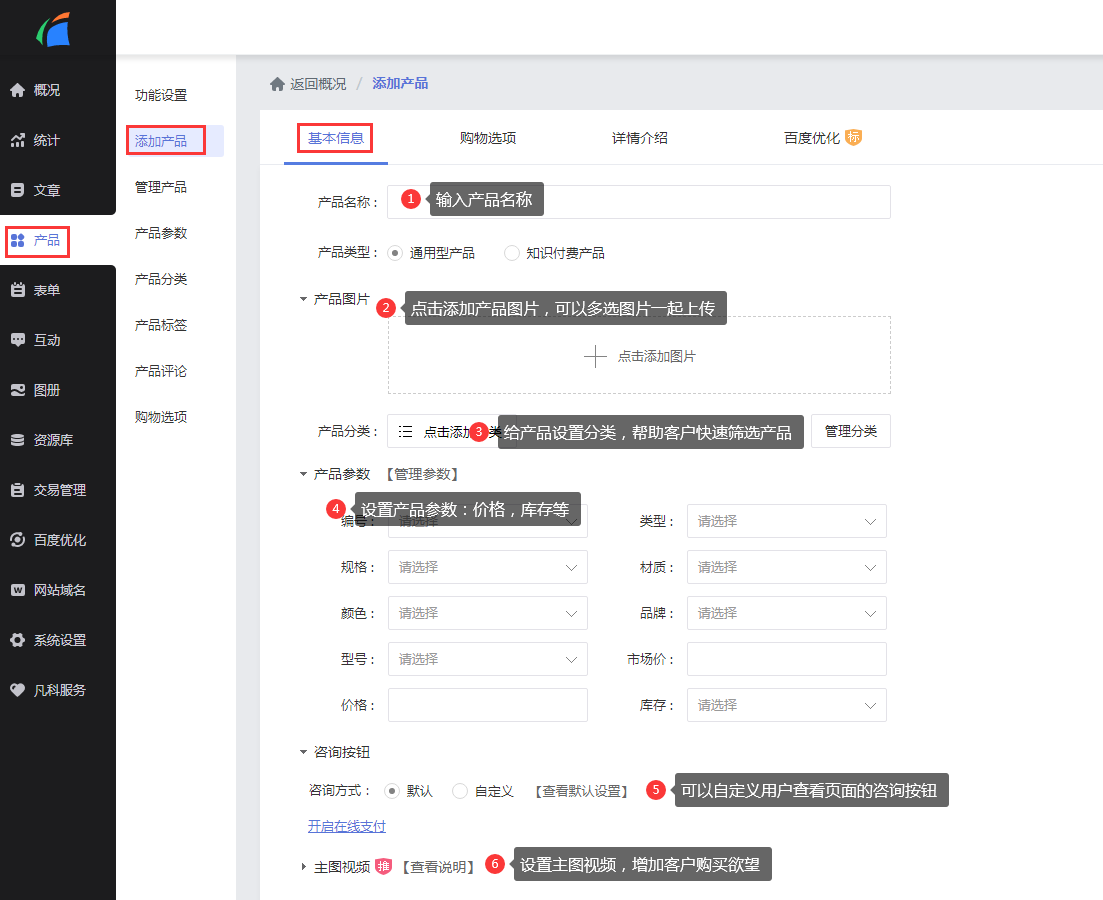The width and height of the screenshot is (1103, 900).
Task: Click the 文章 document icon in sidebar
Action: [x=17, y=190]
